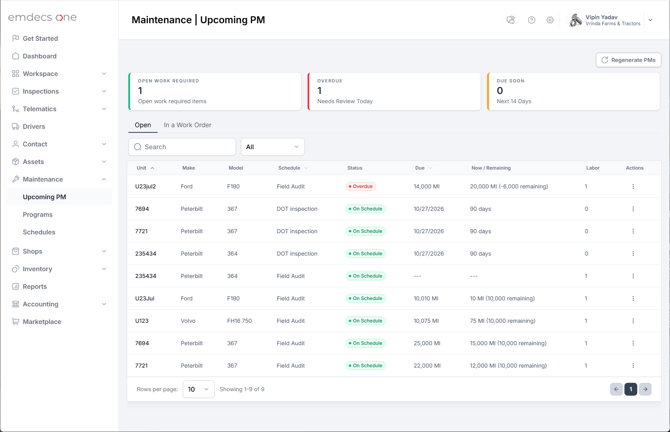The width and height of the screenshot is (670, 432).
Task: Click the Reports chart icon
Action: 15,286
